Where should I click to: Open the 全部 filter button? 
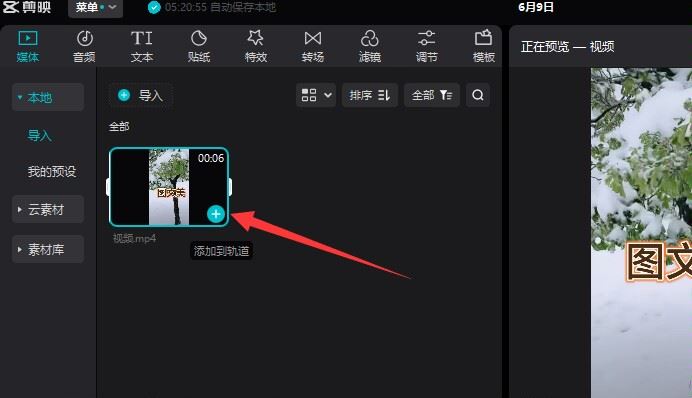[432, 95]
